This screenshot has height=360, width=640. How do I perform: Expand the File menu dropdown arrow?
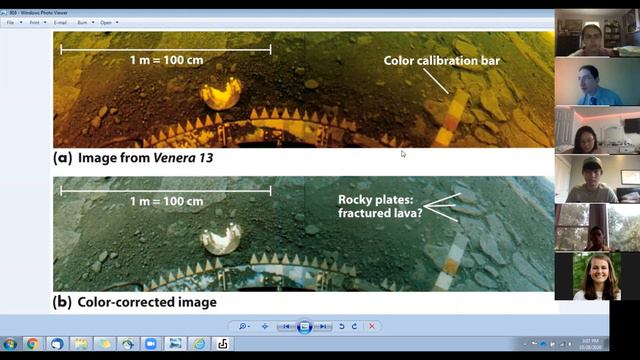[21, 22]
